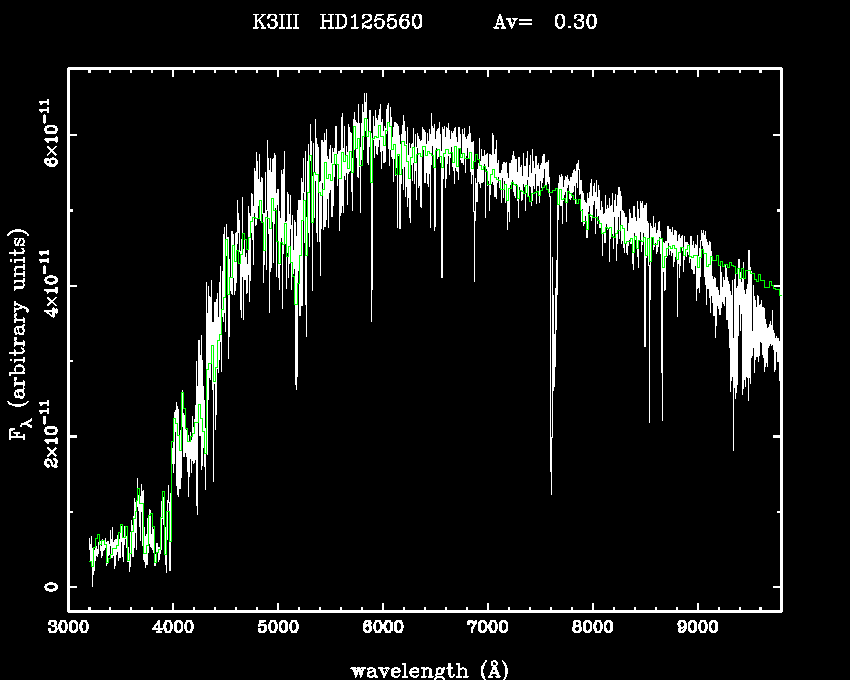Click the Fλ (arbitrary units) y-axis label

click(x=20, y=335)
